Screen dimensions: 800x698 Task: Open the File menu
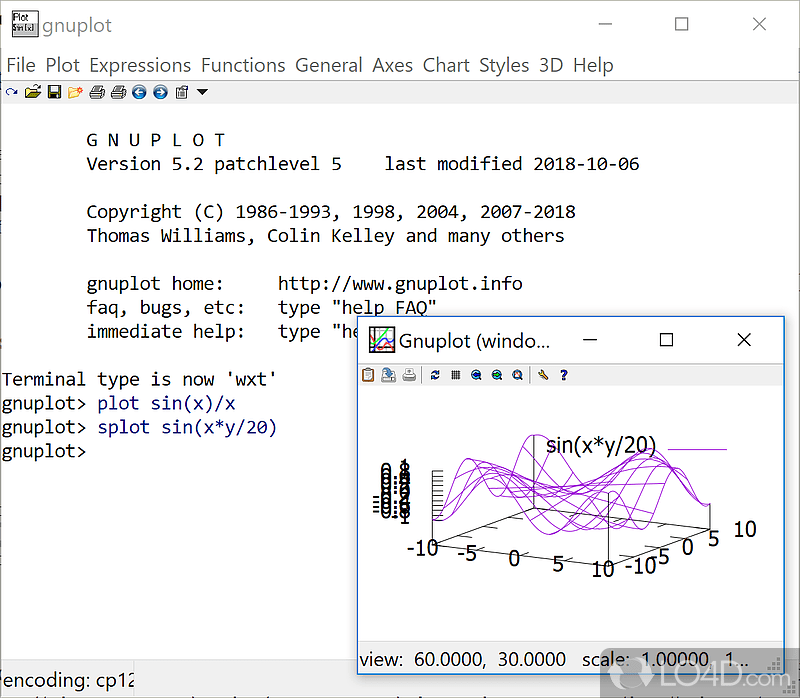pos(21,65)
